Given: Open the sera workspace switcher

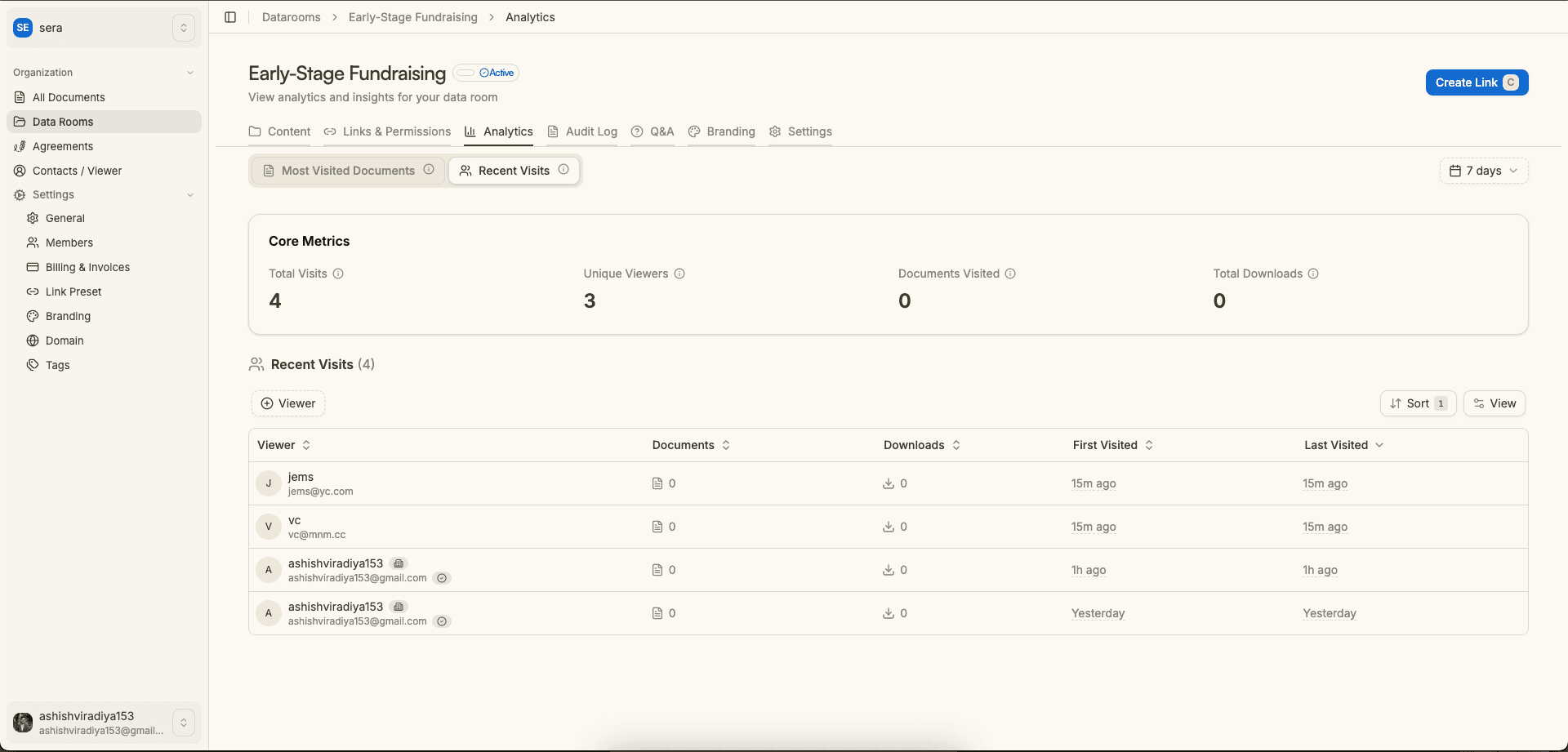Looking at the screenshot, I should [184, 28].
